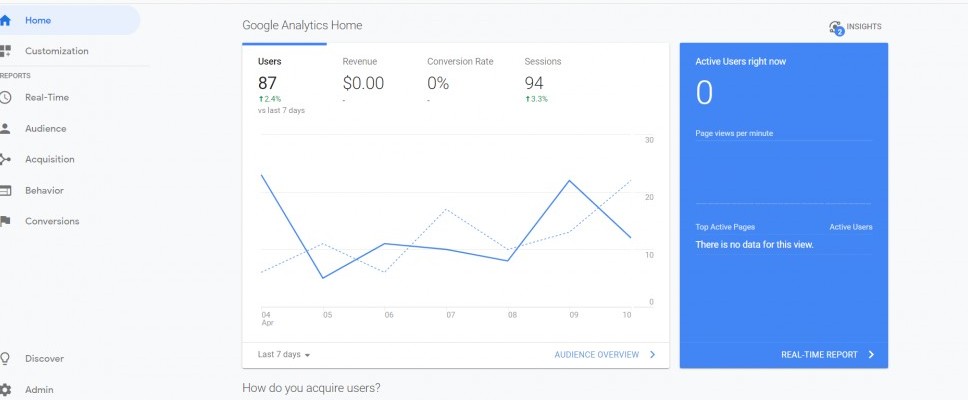
Task: Click the Admin gear icon
Action: pos(5,390)
